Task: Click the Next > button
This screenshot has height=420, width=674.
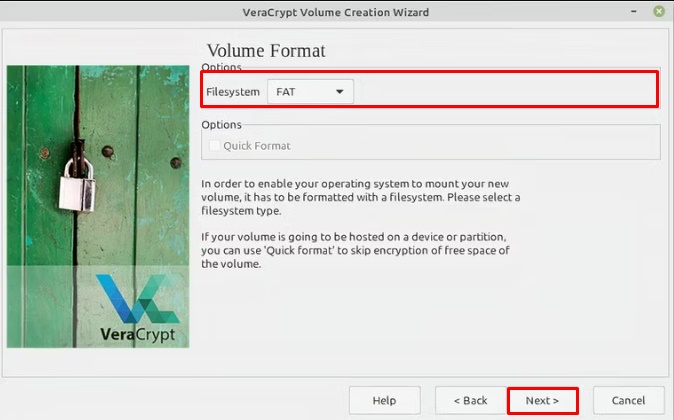Action: point(542,401)
